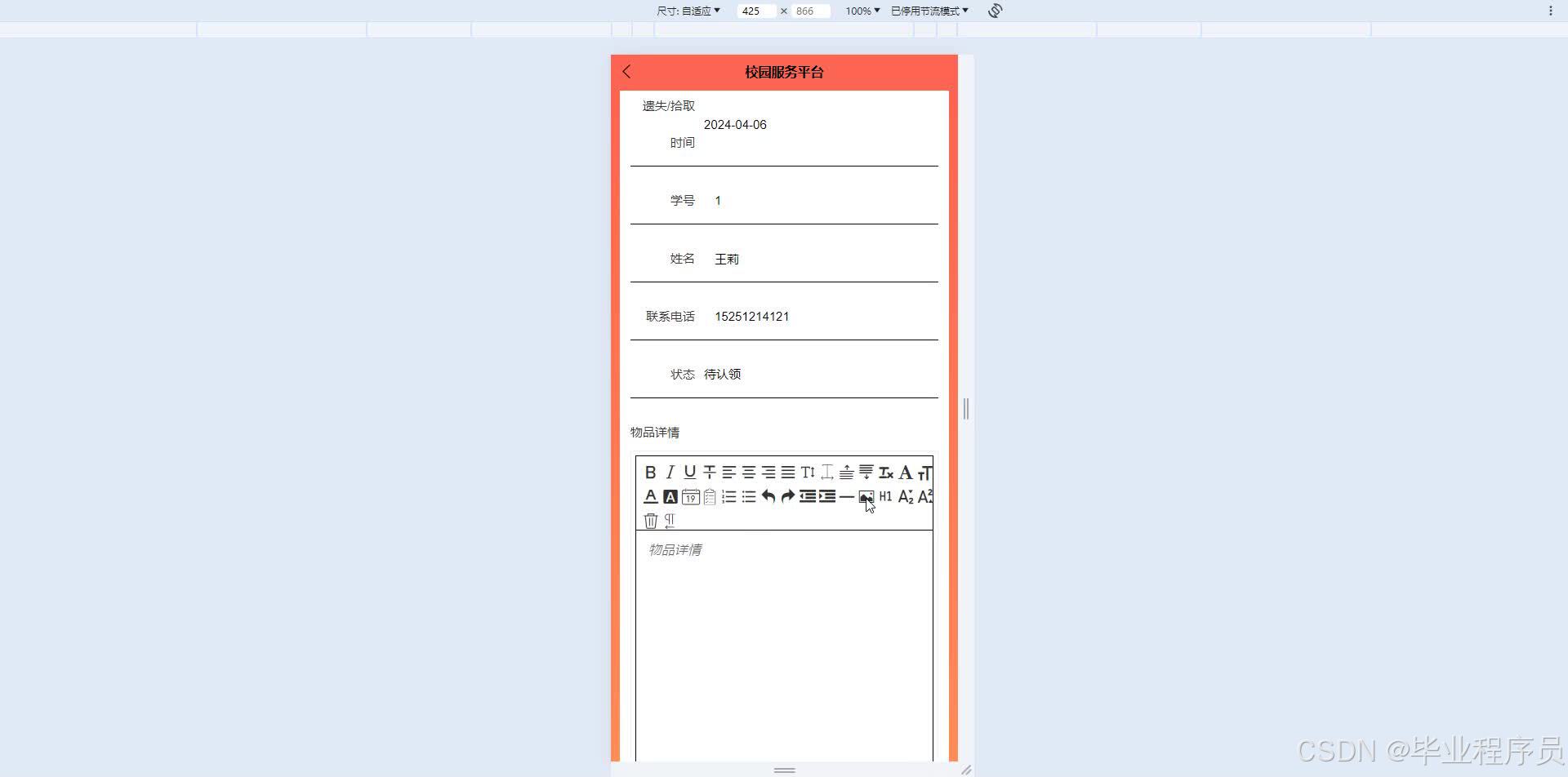The width and height of the screenshot is (1568, 777).
Task: Toggle italic formatting in the editor
Action: tap(670, 473)
